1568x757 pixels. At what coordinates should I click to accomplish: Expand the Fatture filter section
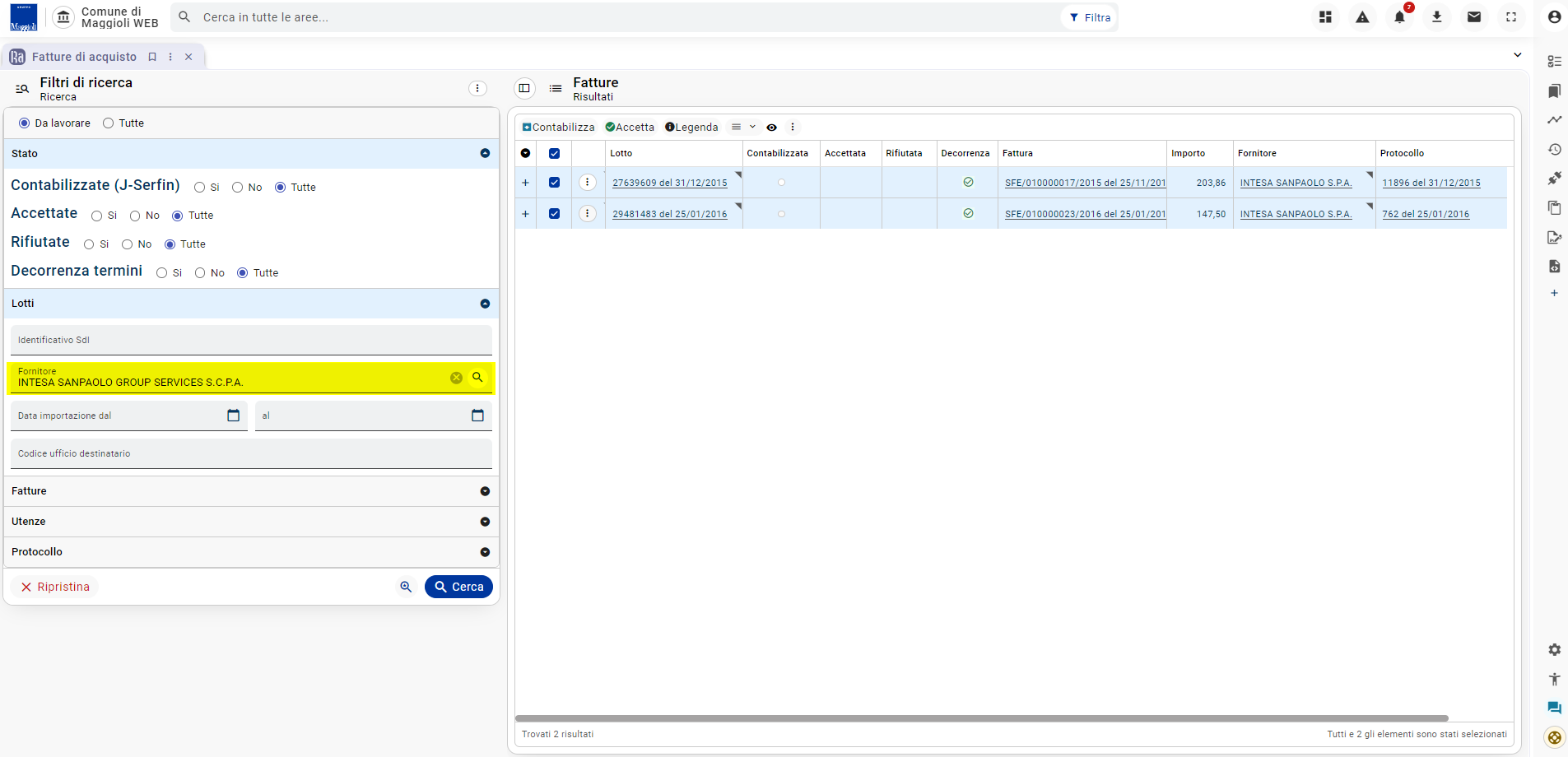252,491
